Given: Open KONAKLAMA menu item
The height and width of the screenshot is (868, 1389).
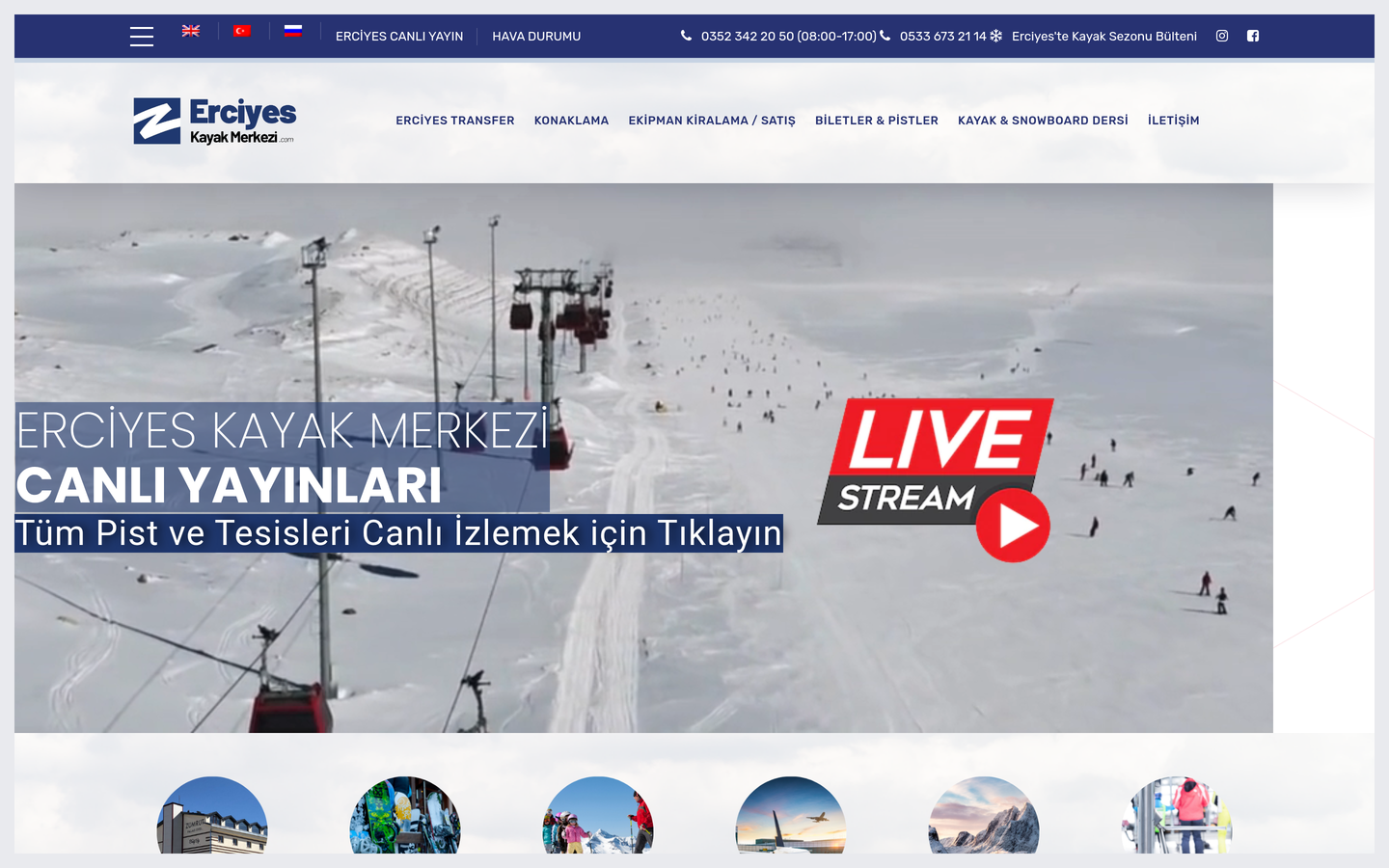Looking at the screenshot, I should (571, 121).
